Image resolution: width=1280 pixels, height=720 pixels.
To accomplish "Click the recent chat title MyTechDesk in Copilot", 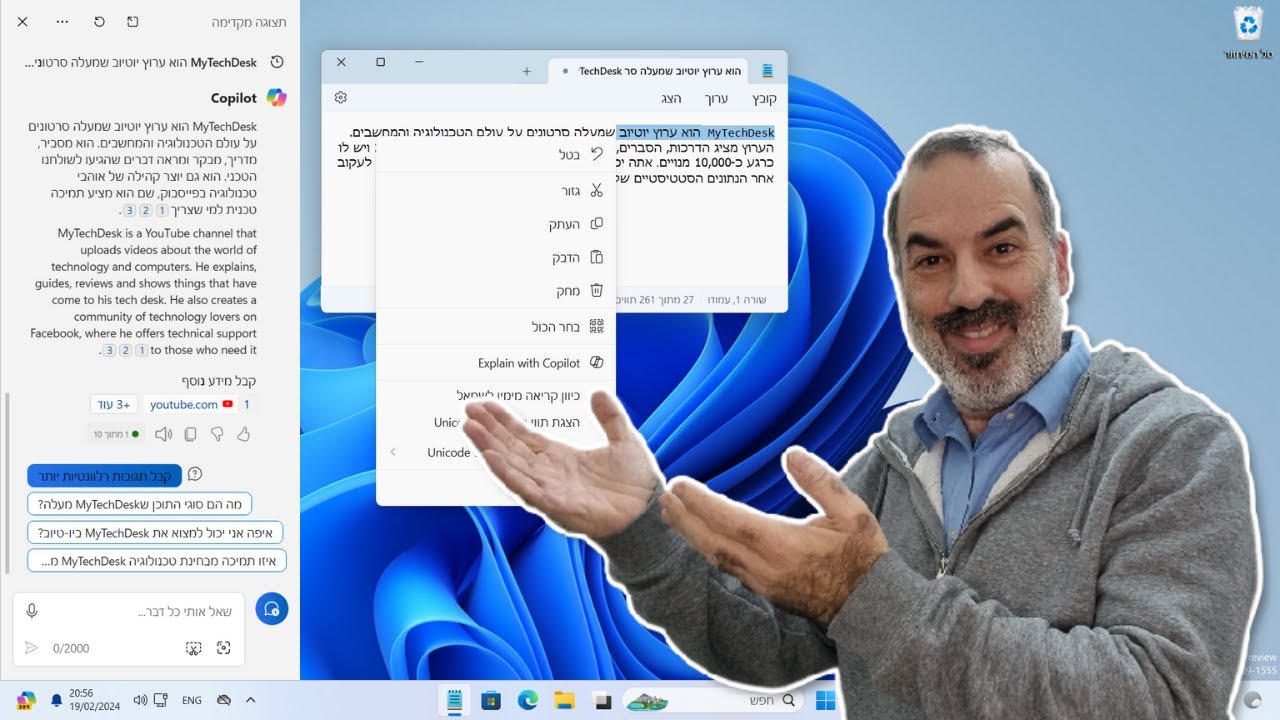I will pyautogui.click(x=140, y=62).
